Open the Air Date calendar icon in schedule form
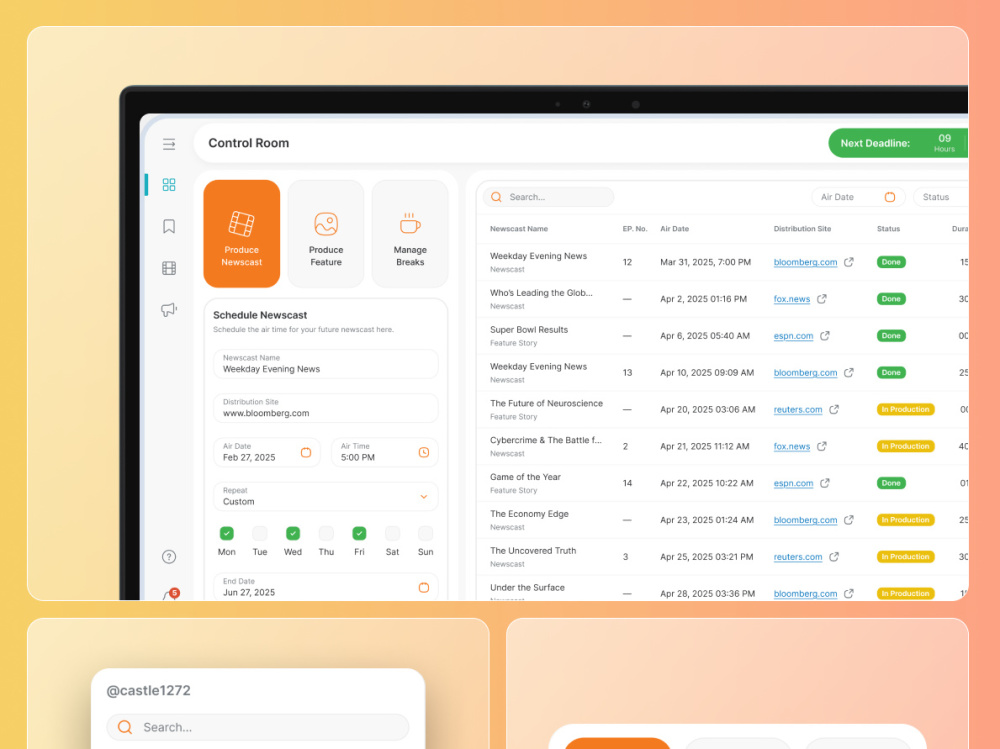 (x=306, y=452)
